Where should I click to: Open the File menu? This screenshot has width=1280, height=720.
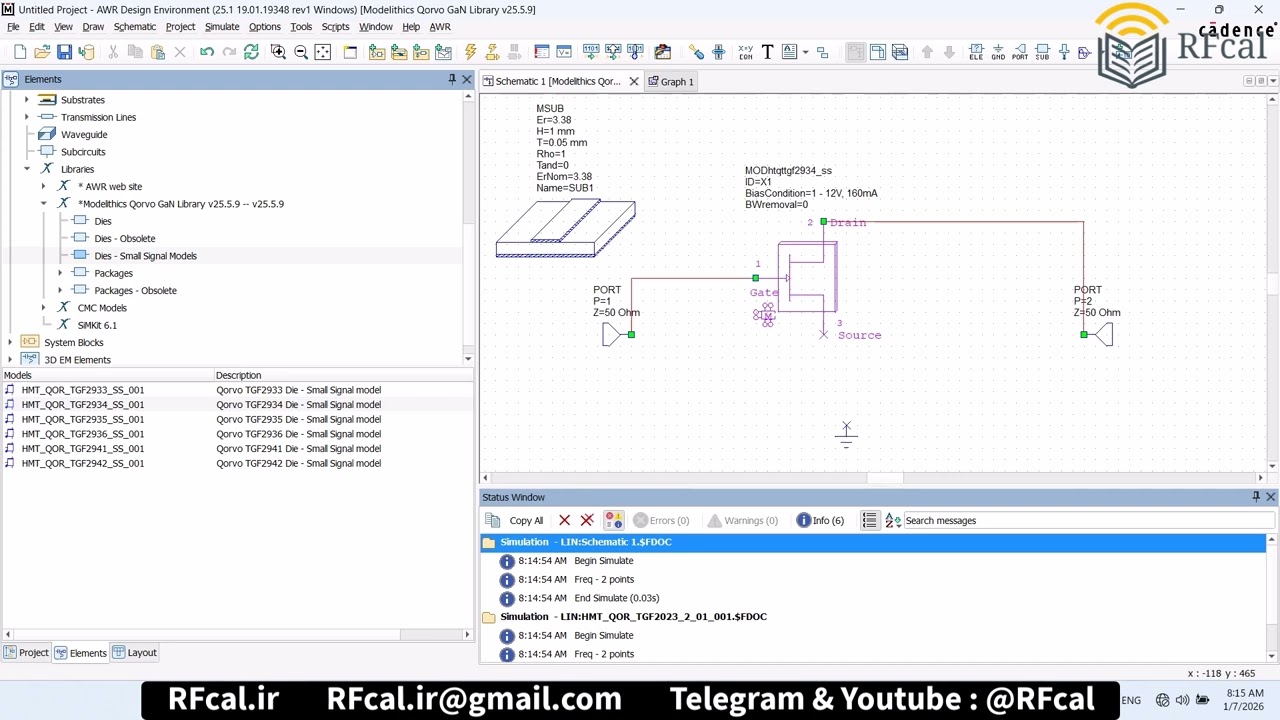[x=13, y=27]
